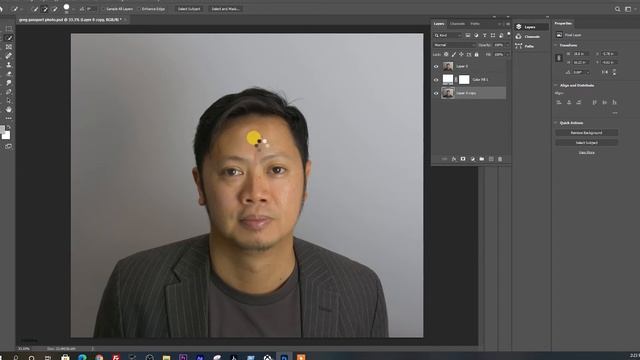Select the Rectangular Marquee tool
Viewport: 640px width, 360px height.
click(x=9, y=29)
